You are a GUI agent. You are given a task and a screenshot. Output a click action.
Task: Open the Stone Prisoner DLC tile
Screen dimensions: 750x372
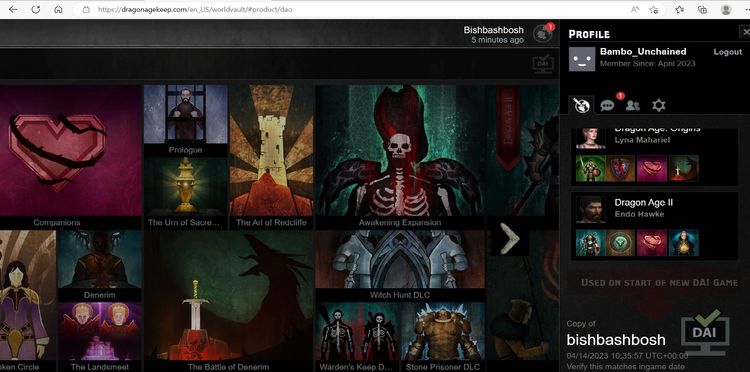[x=443, y=337]
